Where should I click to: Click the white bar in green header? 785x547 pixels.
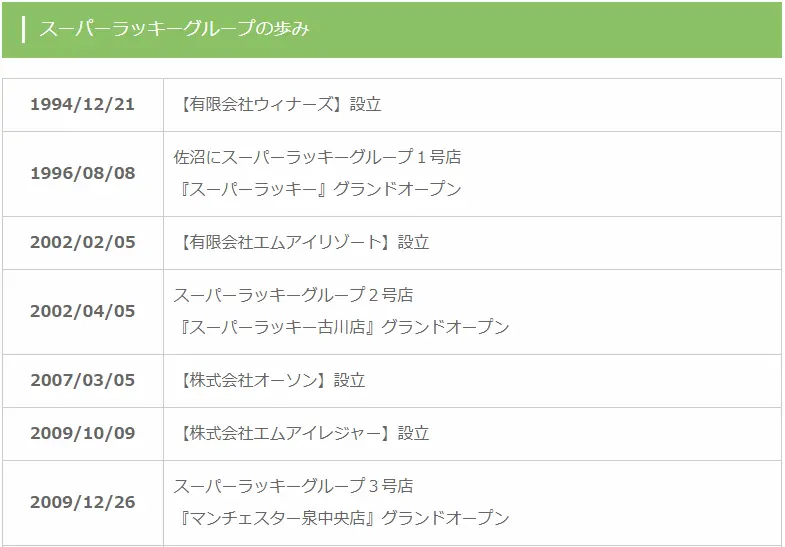pyautogui.click(x=24, y=30)
